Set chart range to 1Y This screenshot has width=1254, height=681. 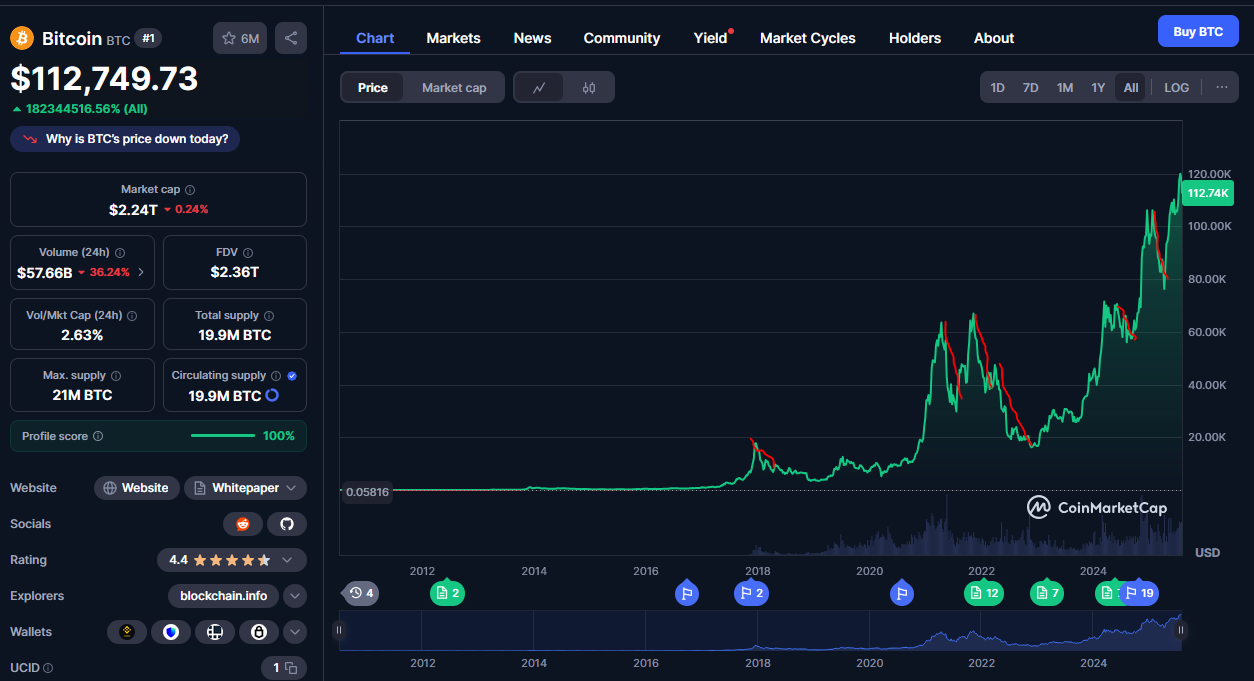pyautogui.click(x=1098, y=88)
